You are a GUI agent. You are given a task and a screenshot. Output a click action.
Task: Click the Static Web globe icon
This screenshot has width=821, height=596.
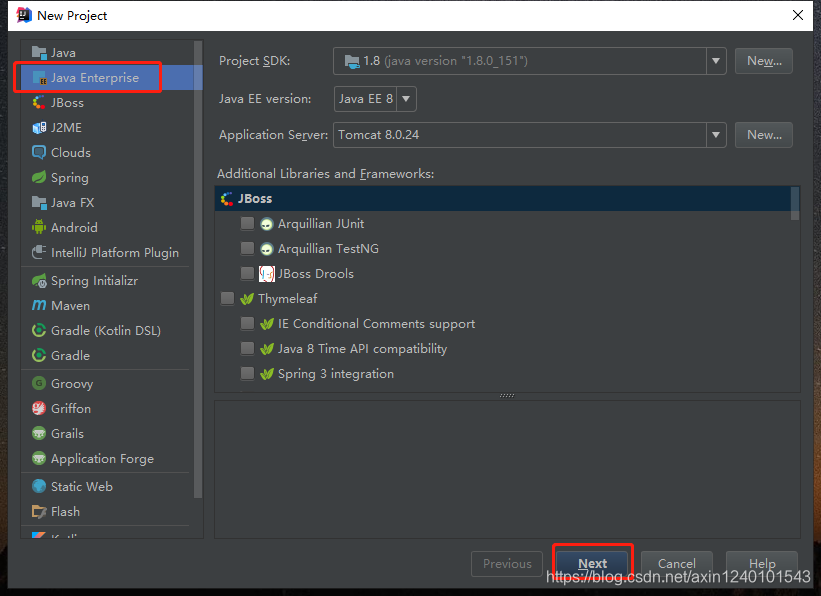(39, 487)
